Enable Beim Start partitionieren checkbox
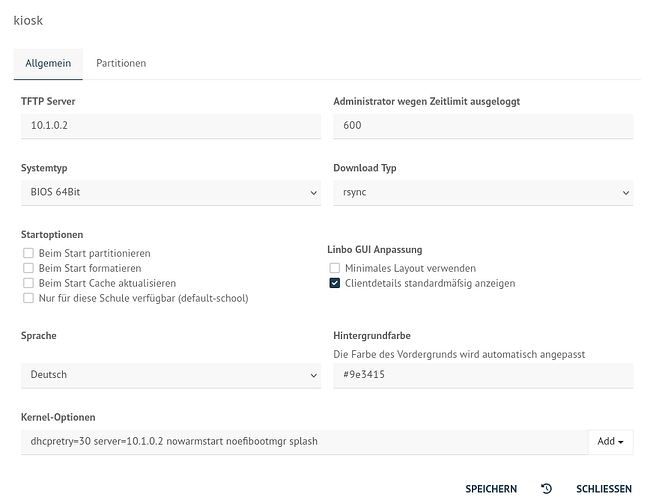 coord(29,254)
